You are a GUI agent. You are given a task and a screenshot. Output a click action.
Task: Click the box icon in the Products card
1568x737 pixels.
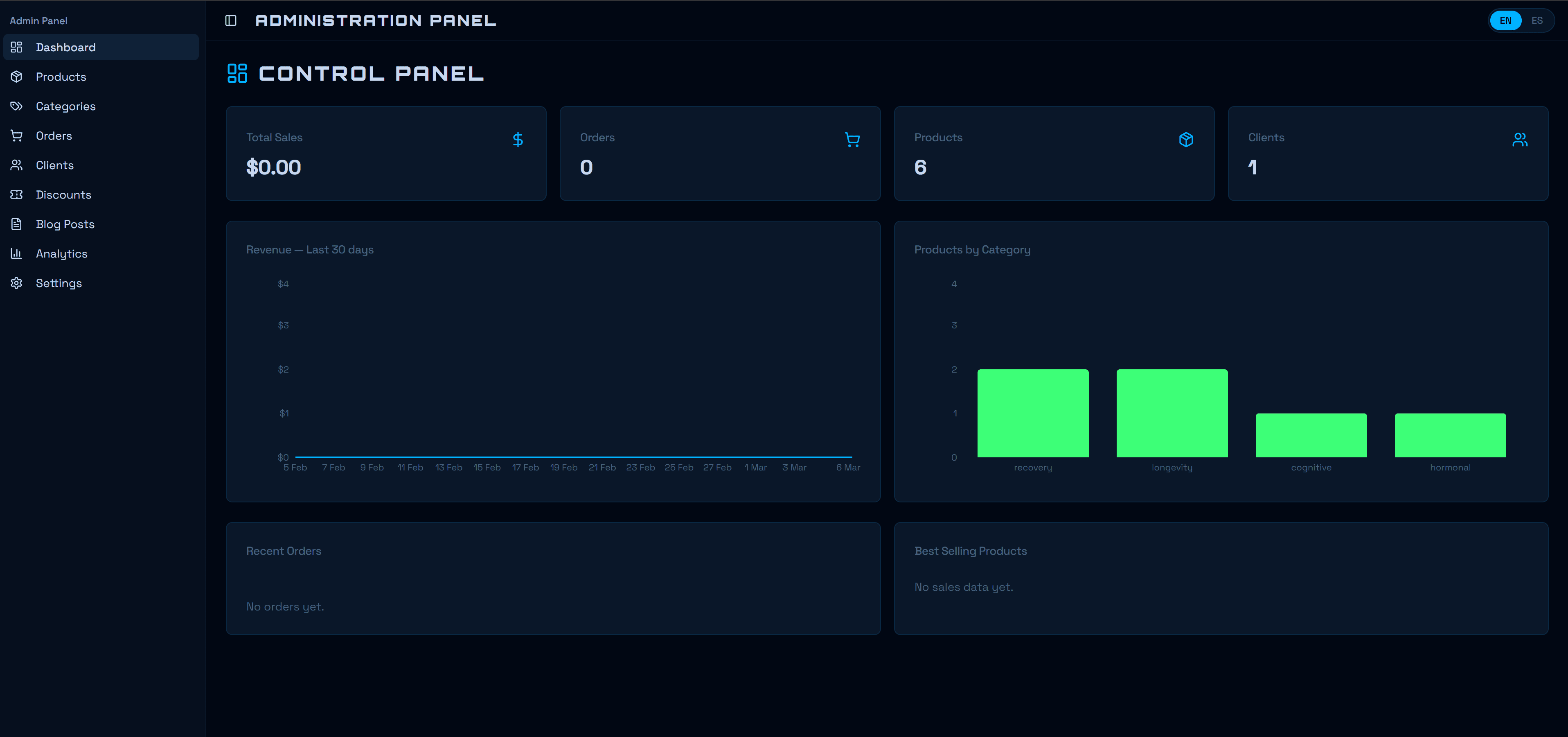coord(1186,140)
